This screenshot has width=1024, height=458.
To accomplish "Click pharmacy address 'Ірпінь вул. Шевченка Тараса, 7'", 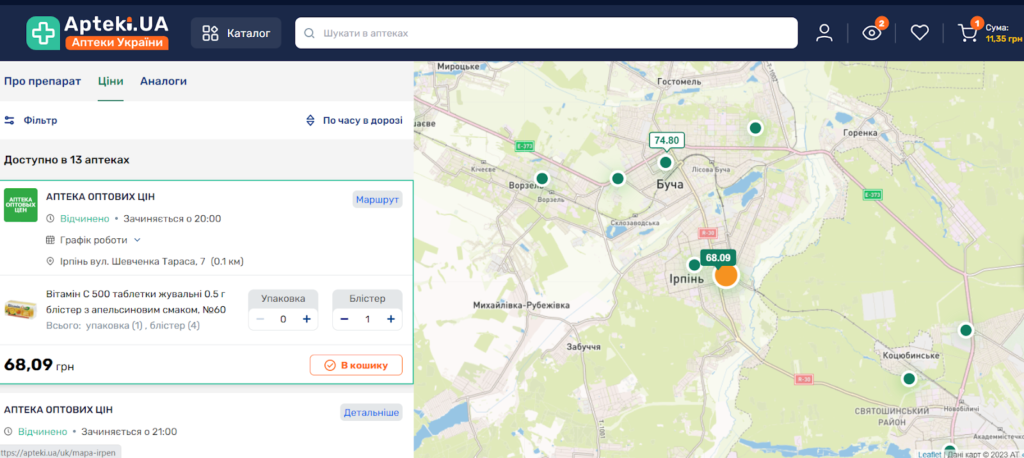I will [134, 261].
